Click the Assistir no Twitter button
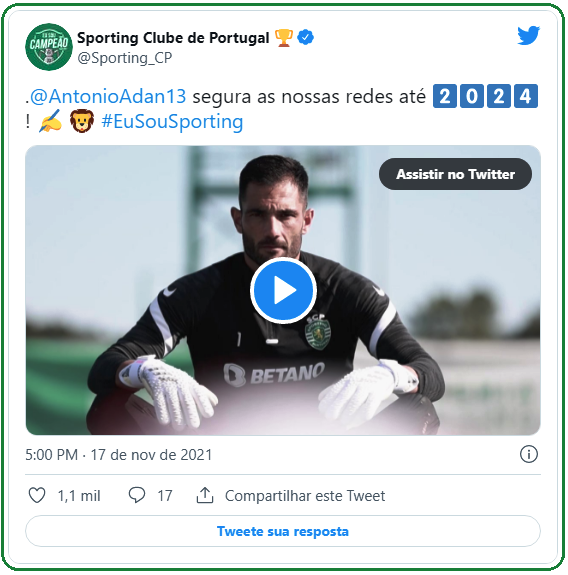This screenshot has height=575, width=568. pyautogui.click(x=455, y=174)
